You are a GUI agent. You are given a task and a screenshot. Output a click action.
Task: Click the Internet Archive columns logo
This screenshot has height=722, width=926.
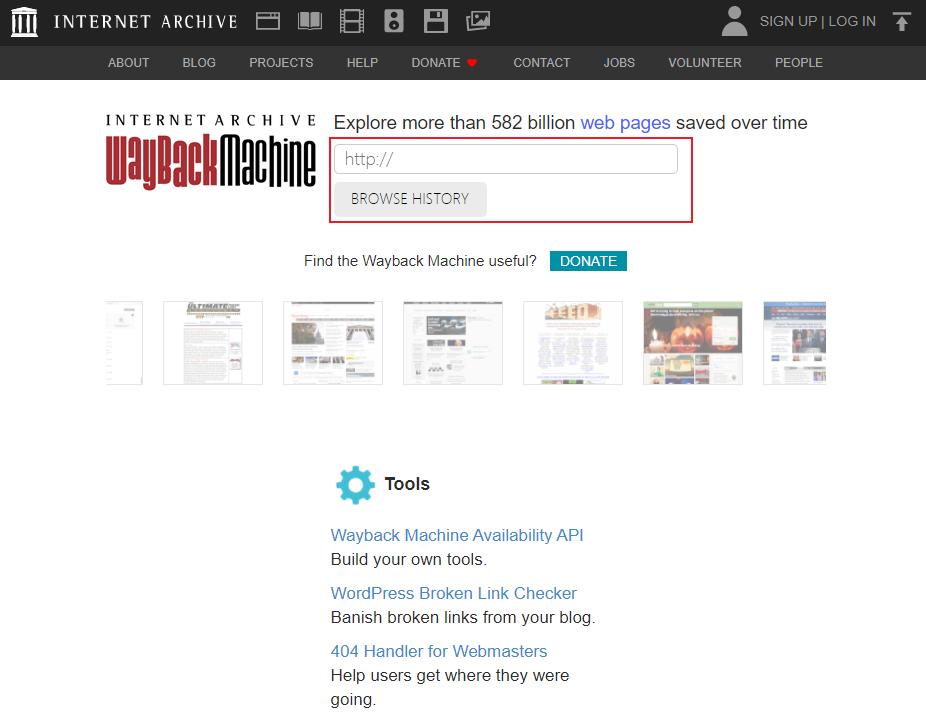coord(24,22)
